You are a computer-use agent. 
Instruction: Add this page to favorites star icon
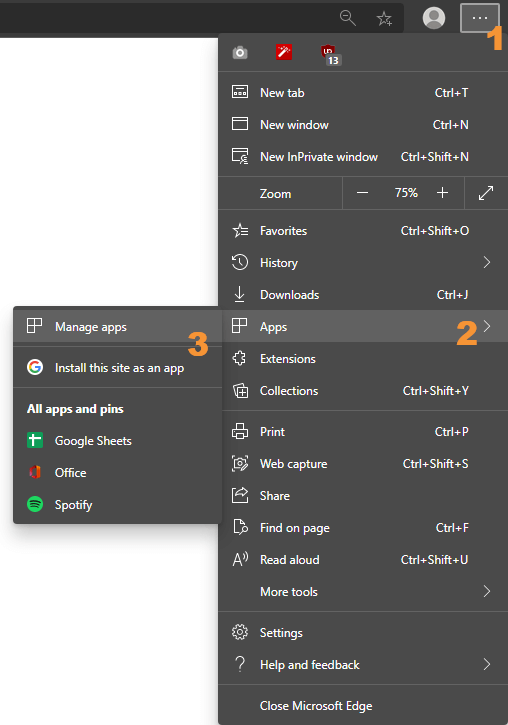[x=384, y=18]
